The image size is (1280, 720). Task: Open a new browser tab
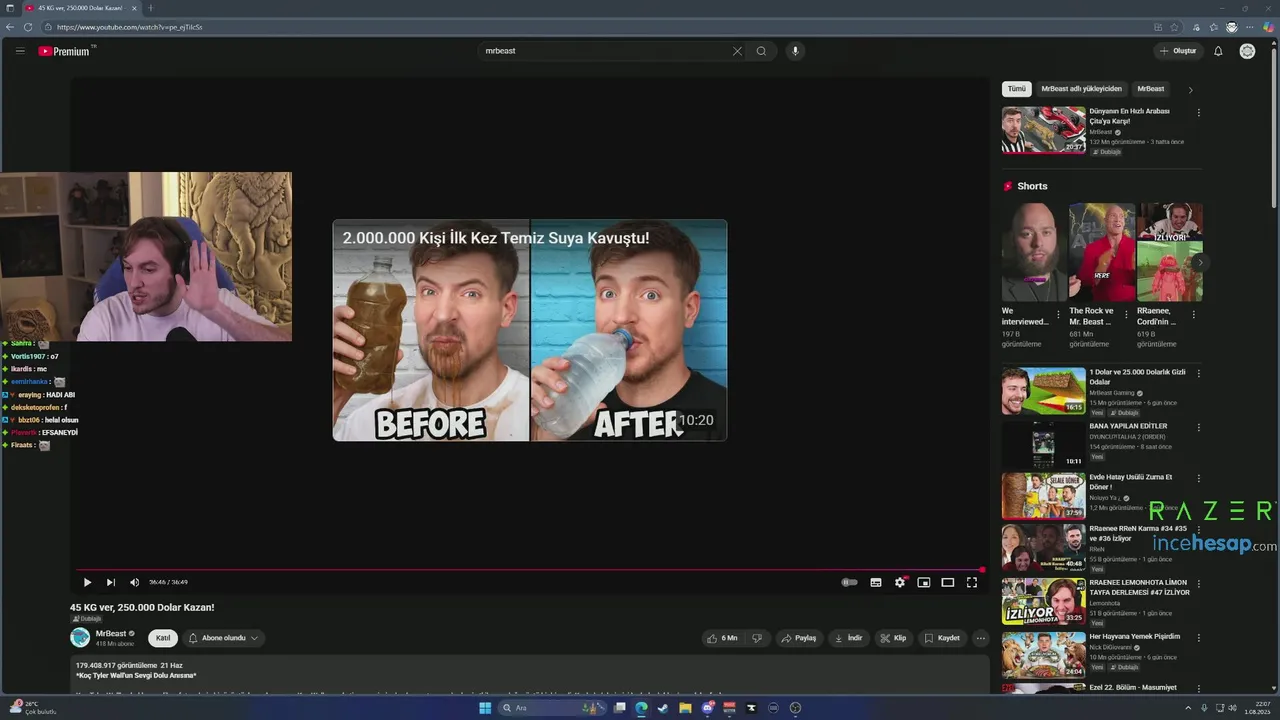click(x=151, y=8)
